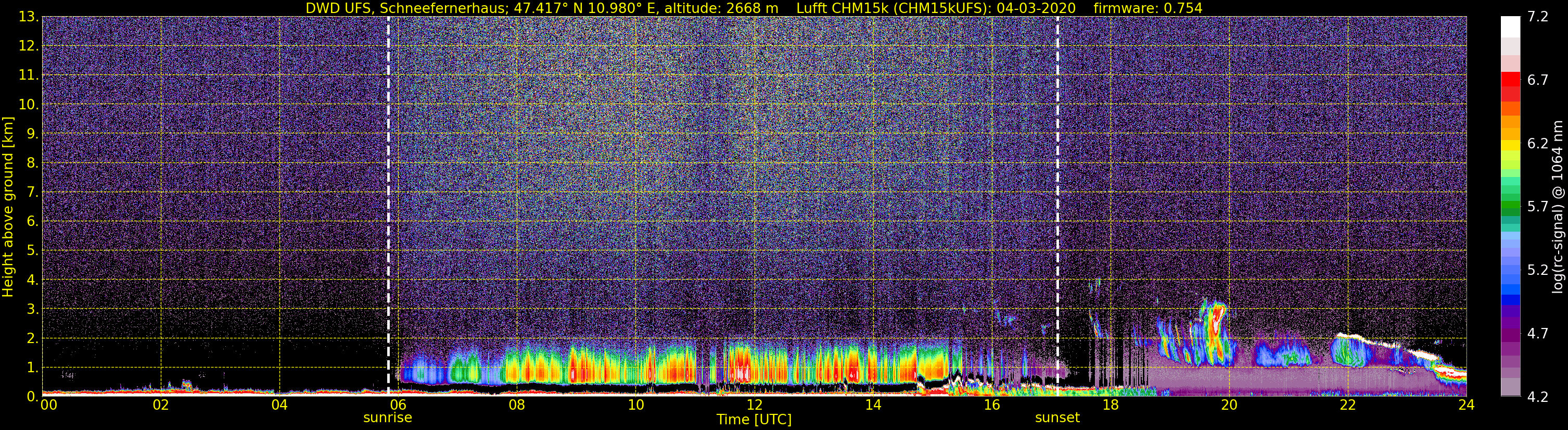Click the '12' time tick label on the x-axis
The height and width of the screenshot is (430, 1568).
coord(754,405)
